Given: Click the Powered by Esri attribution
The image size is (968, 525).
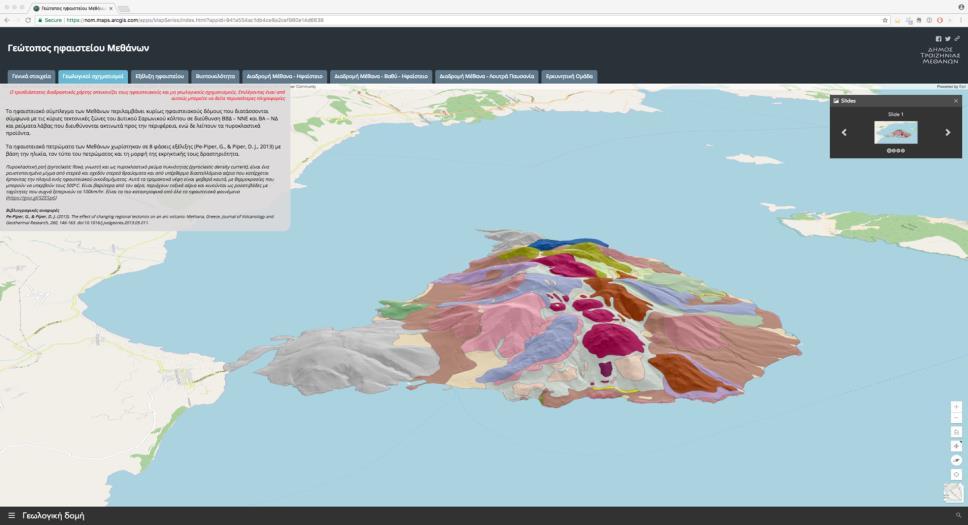Looking at the screenshot, I should [x=951, y=86].
